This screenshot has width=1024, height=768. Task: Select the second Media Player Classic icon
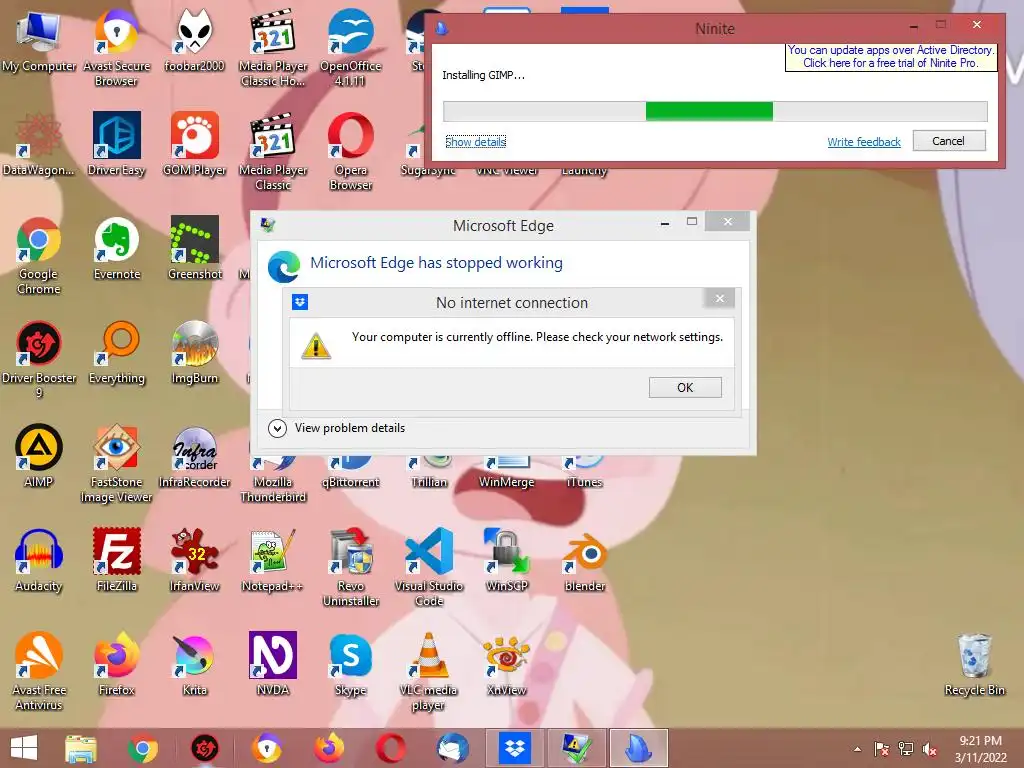pos(273,152)
